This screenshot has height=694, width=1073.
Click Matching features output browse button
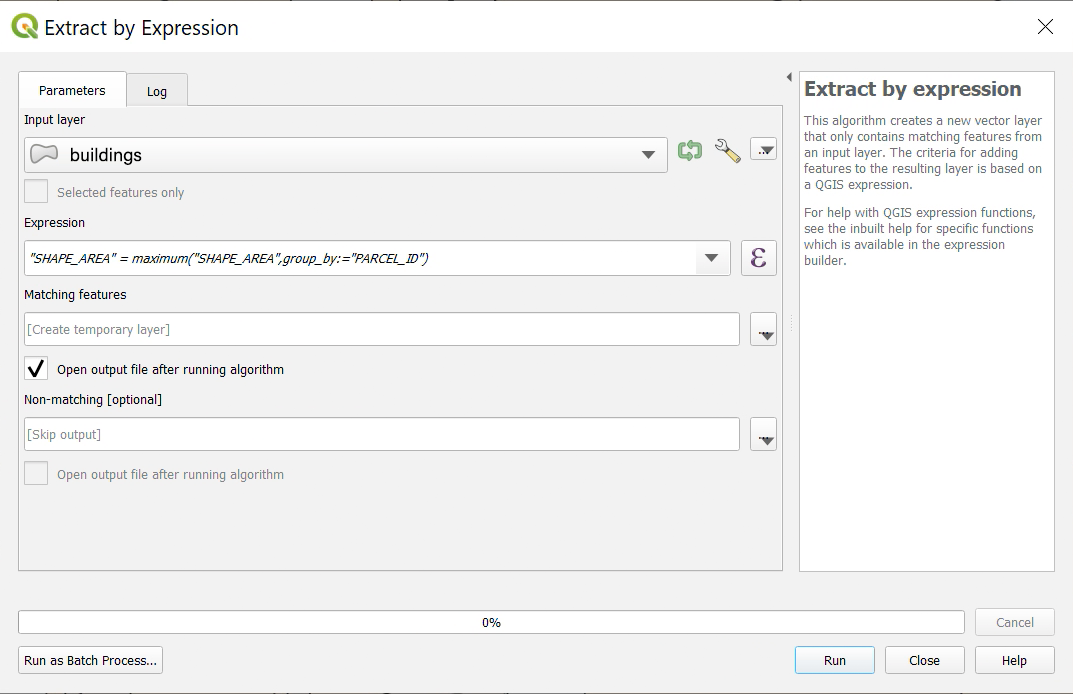pyautogui.click(x=763, y=330)
